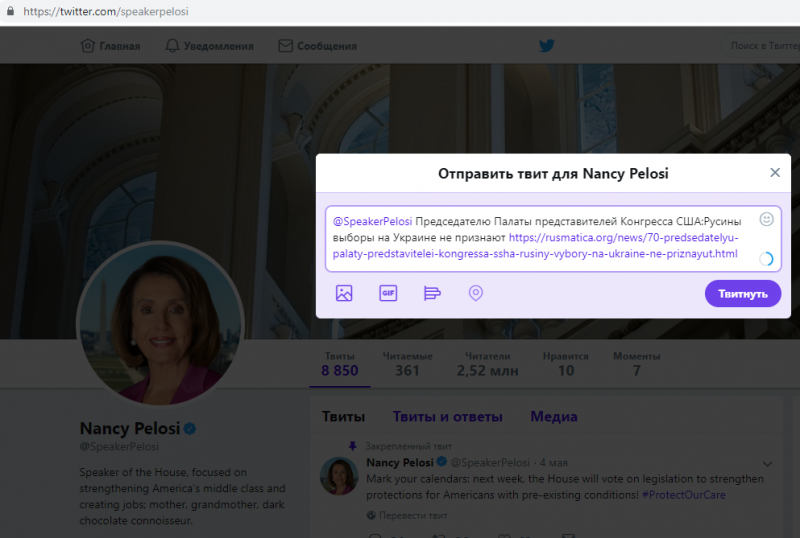Viewport: 800px width, 538px height.
Task: Open the emoji picker in tweet box
Action: [x=766, y=219]
